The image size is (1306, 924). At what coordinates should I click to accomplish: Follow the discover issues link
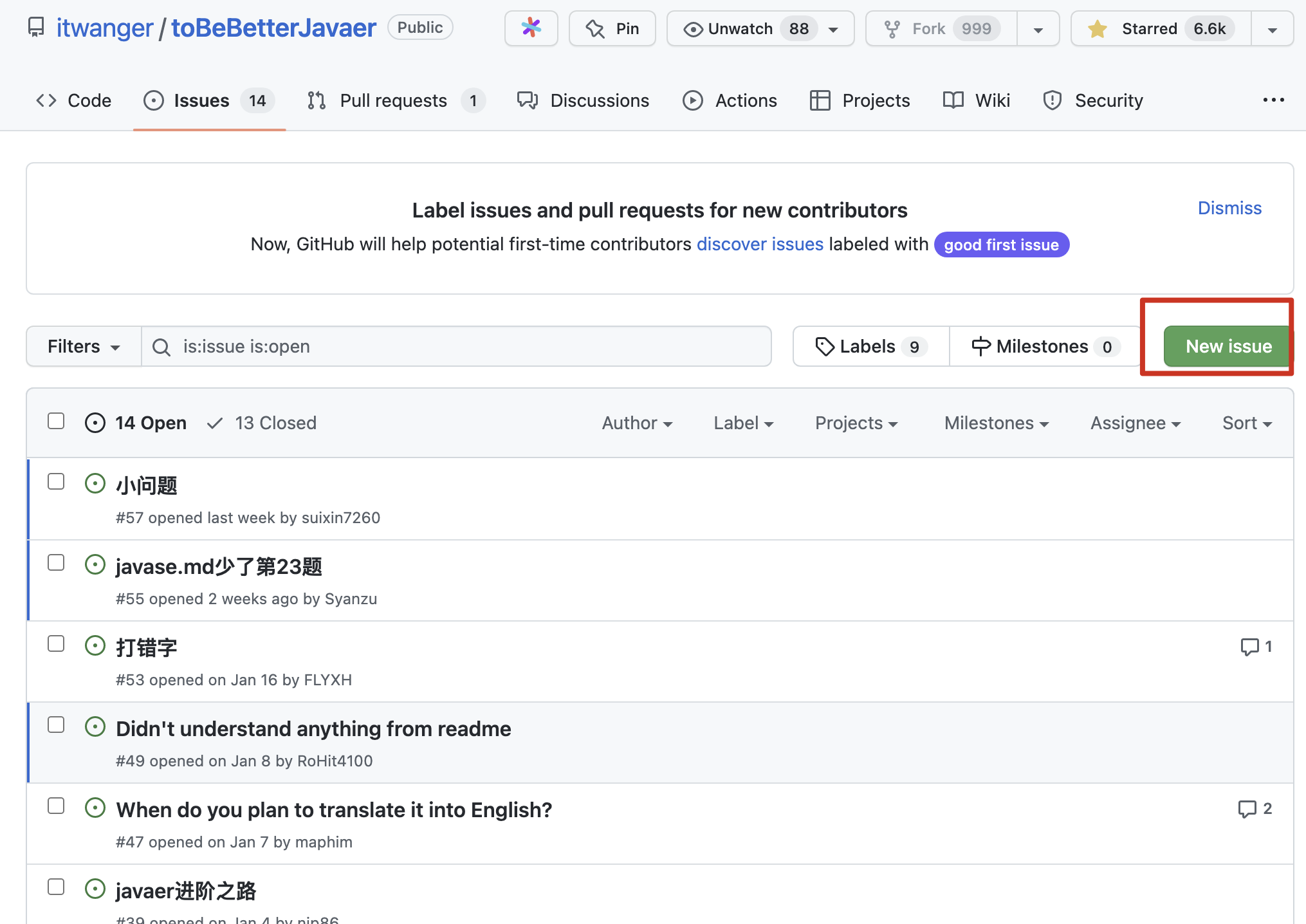coord(760,244)
